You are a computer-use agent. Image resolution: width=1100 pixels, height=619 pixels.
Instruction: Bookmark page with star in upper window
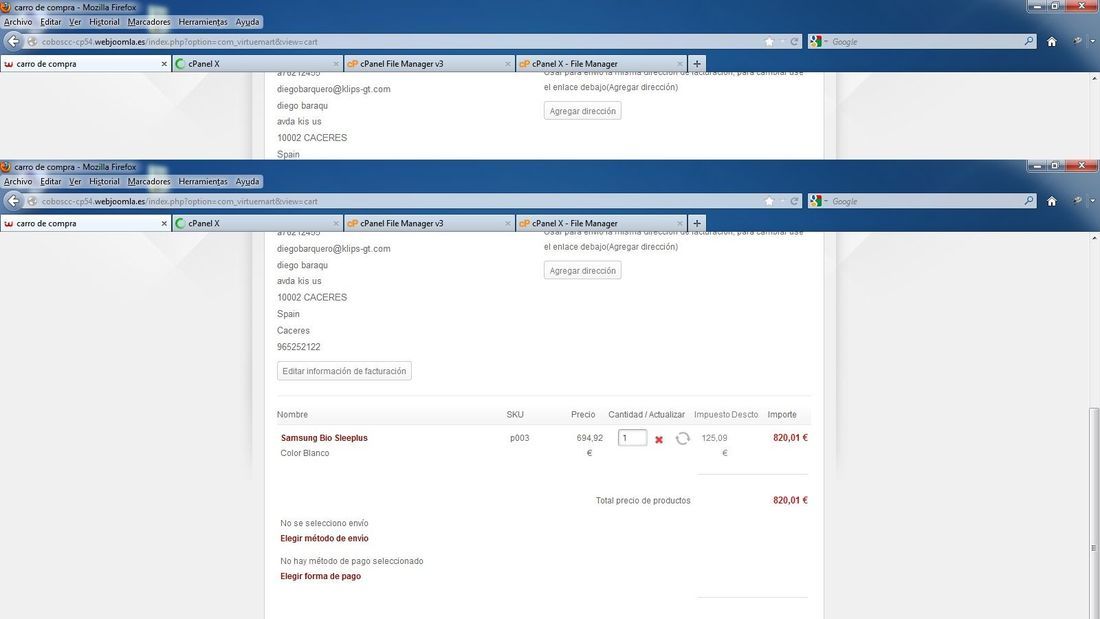click(769, 41)
